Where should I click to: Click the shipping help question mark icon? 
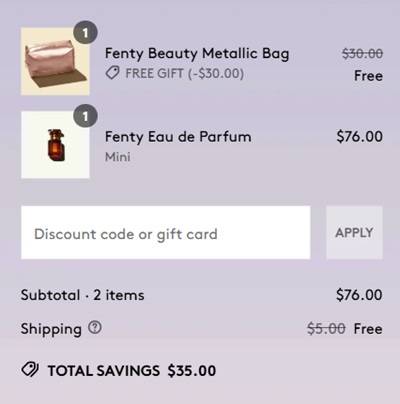coord(95,328)
